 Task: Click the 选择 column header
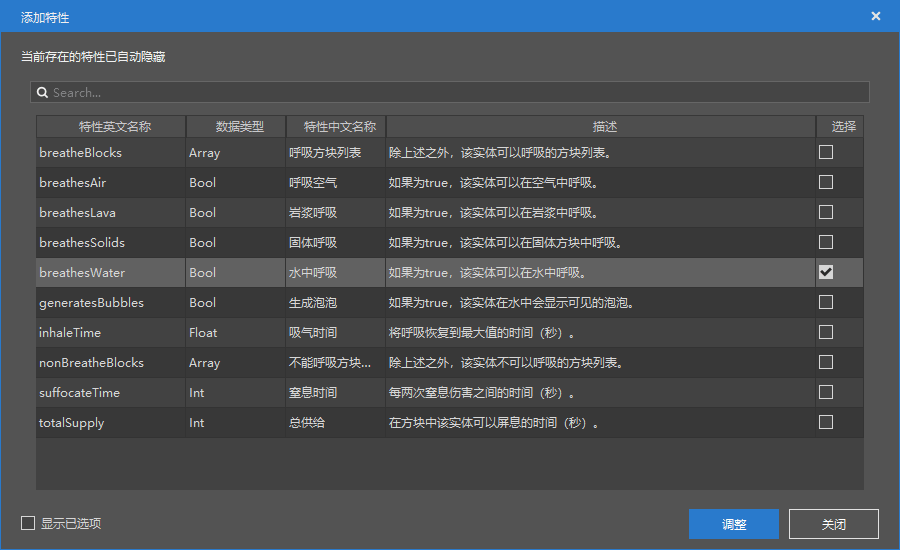(840, 126)
